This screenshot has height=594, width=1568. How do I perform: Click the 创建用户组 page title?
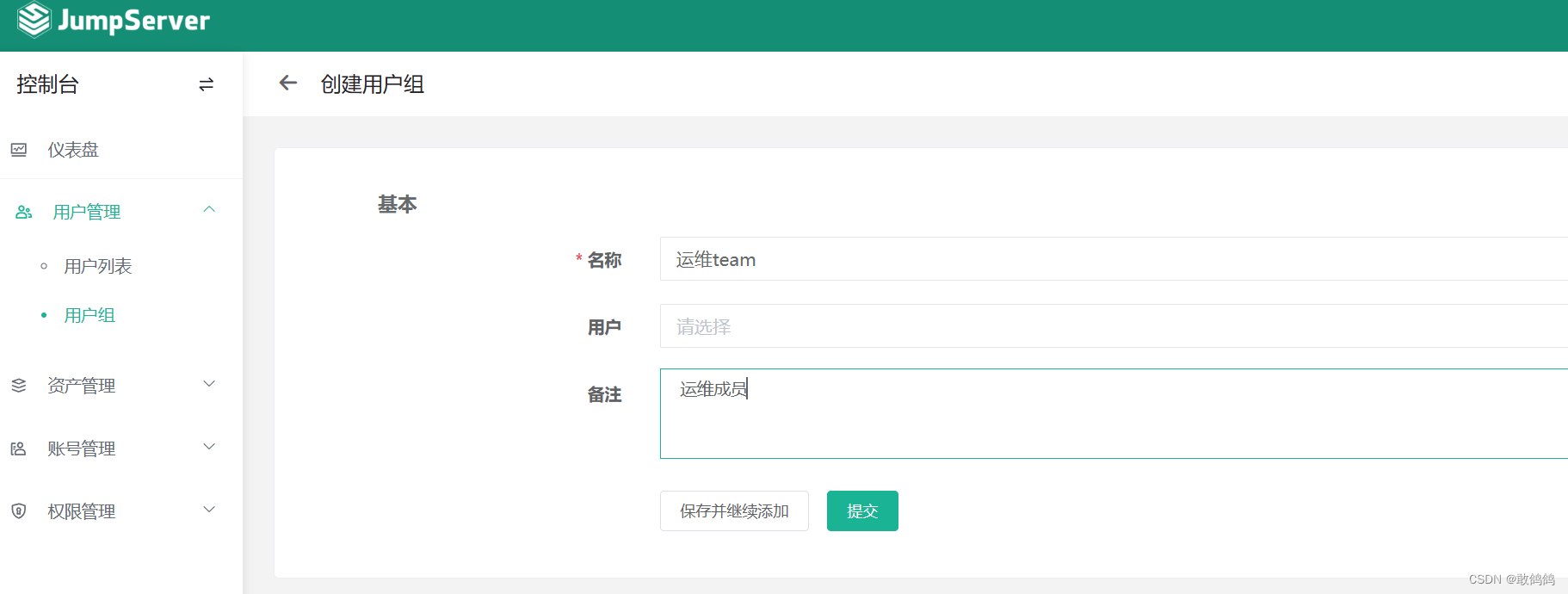pyautogui.click(x=373, y=84)
